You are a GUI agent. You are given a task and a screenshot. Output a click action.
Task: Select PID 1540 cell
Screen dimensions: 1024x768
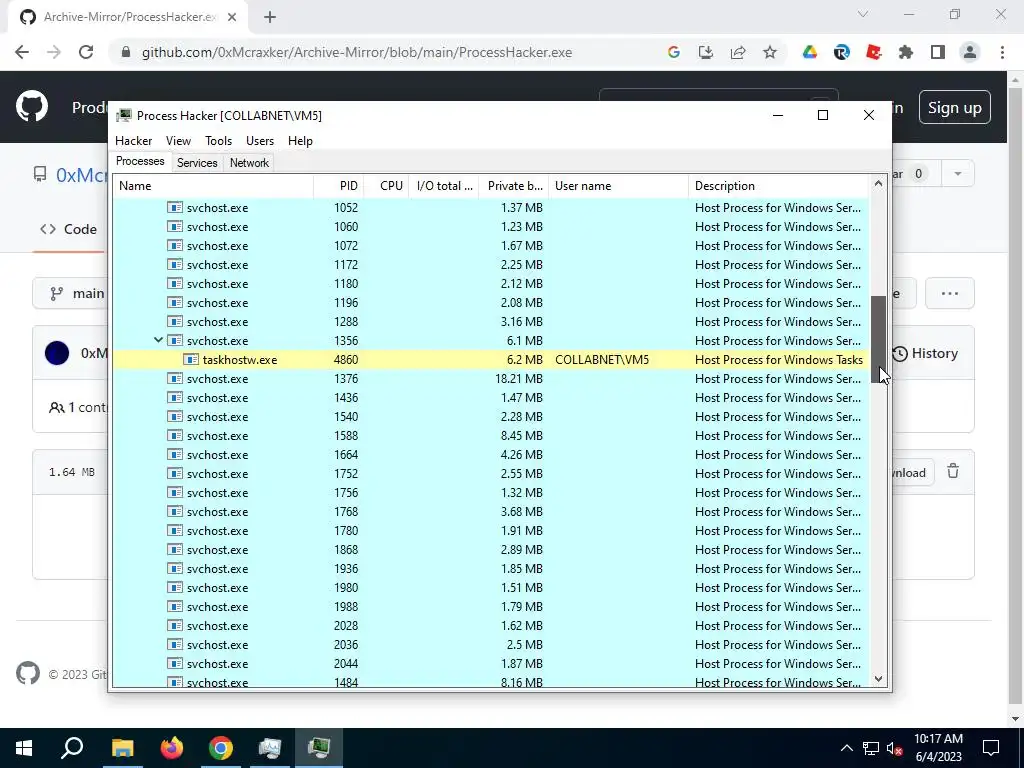point(345,417)
